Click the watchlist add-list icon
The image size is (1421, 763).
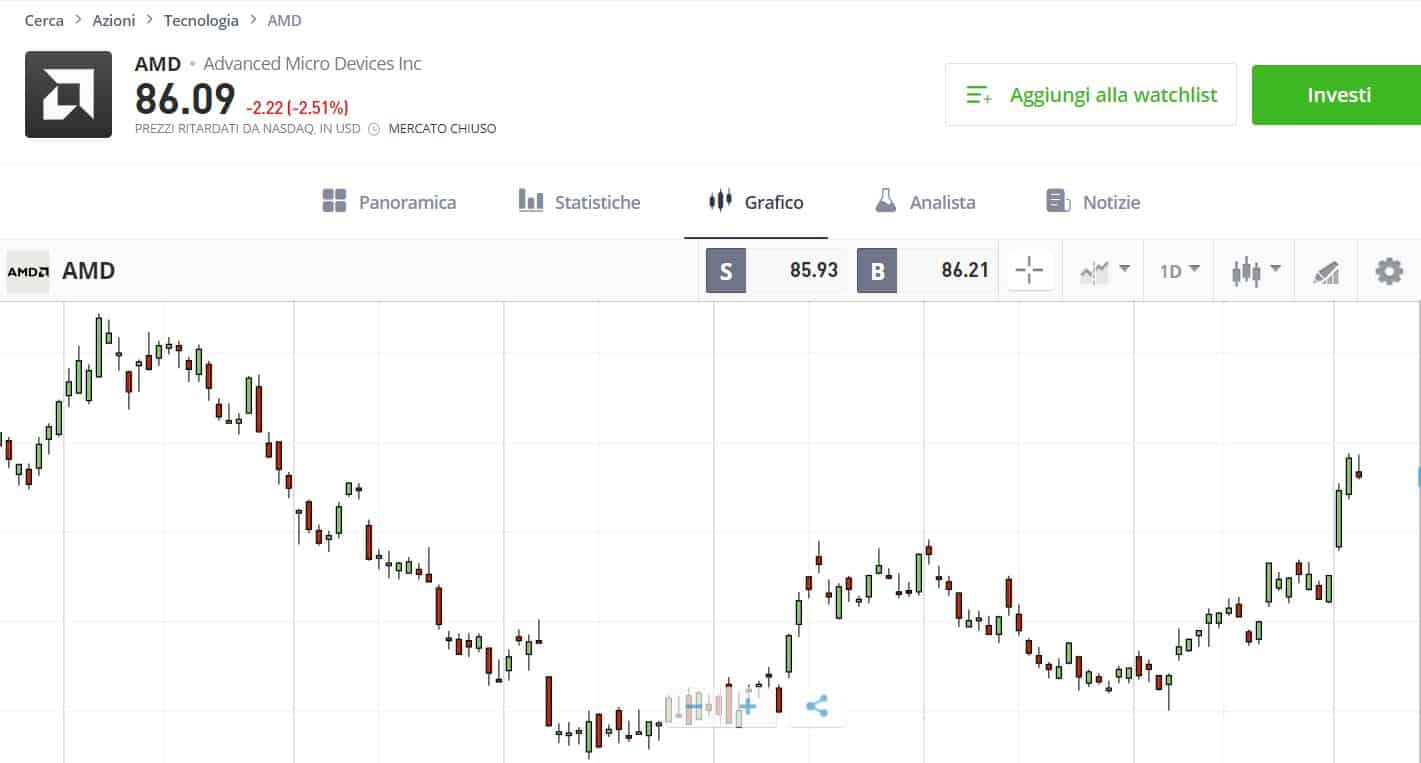979,96
